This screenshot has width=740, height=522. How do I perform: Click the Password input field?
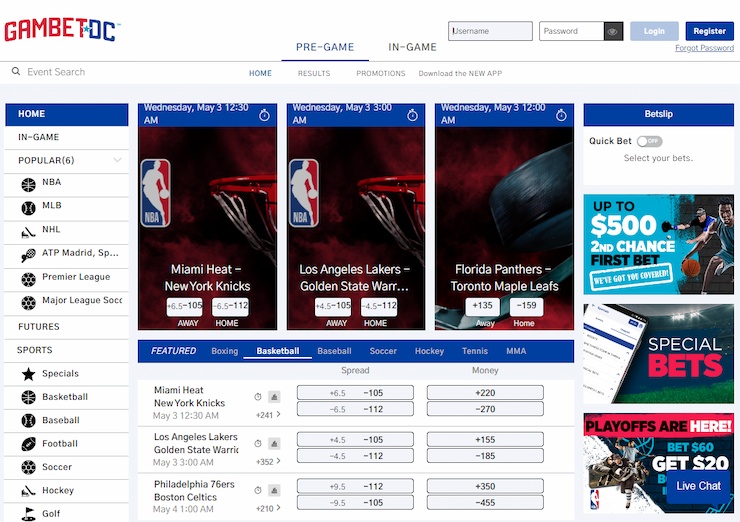572,31
